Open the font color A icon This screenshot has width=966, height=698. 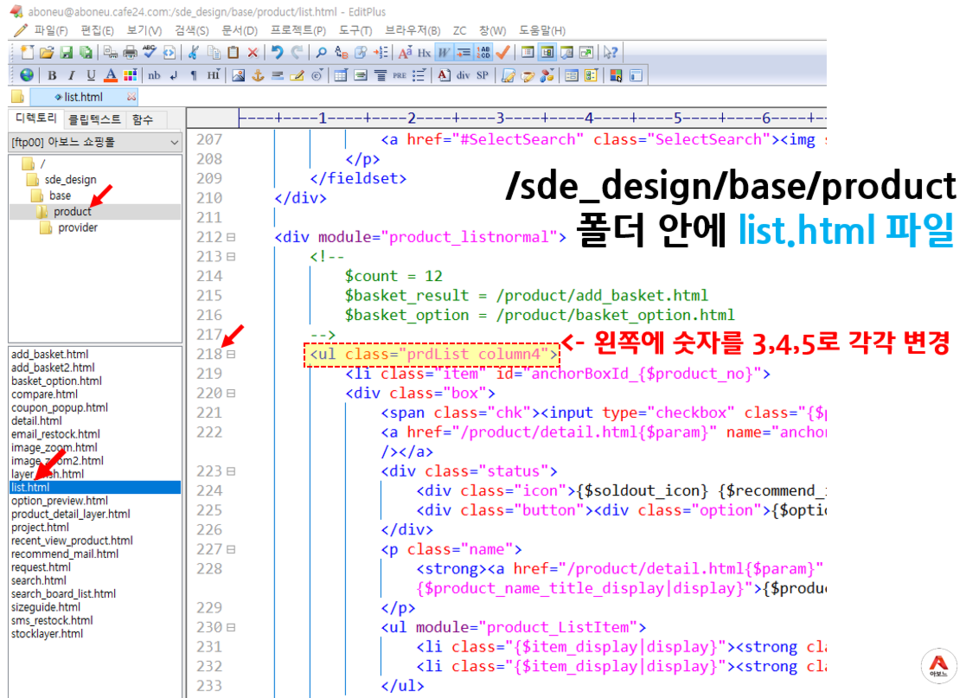tap(110, 75)
